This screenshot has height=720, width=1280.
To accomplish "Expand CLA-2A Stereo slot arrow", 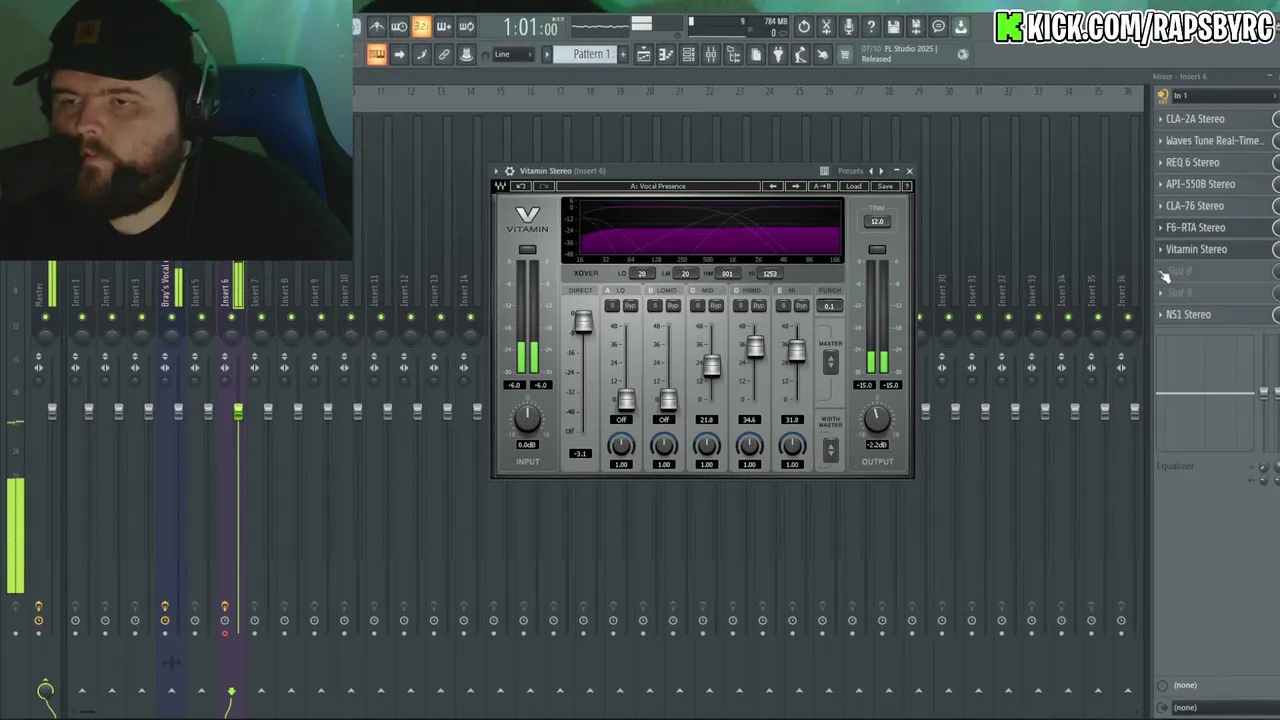I will pyautogui.click(x=1161, y=119).
